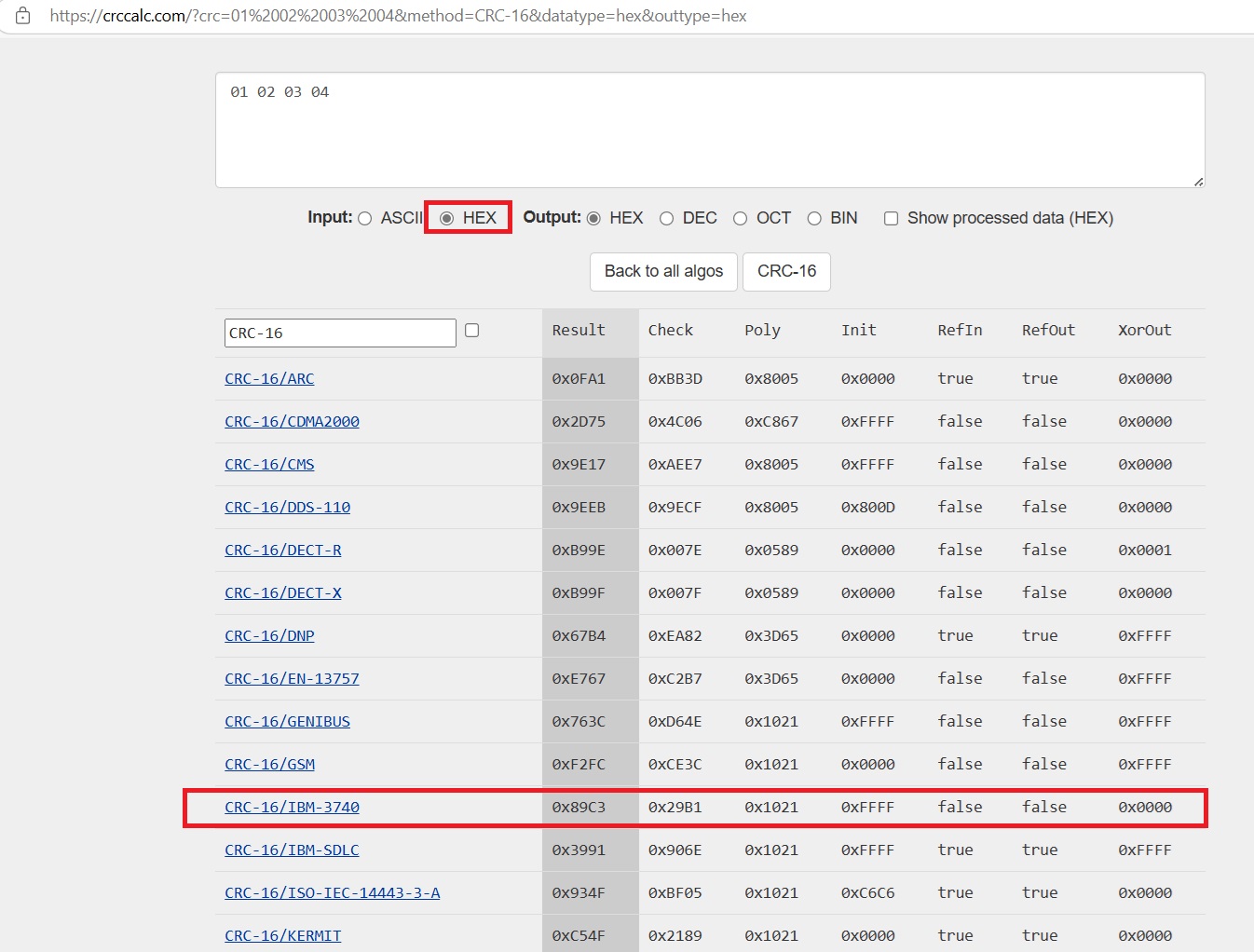Open CRC-16/GENIBUS link
The height and width of the screenshot is (952, 1254).
287,721
